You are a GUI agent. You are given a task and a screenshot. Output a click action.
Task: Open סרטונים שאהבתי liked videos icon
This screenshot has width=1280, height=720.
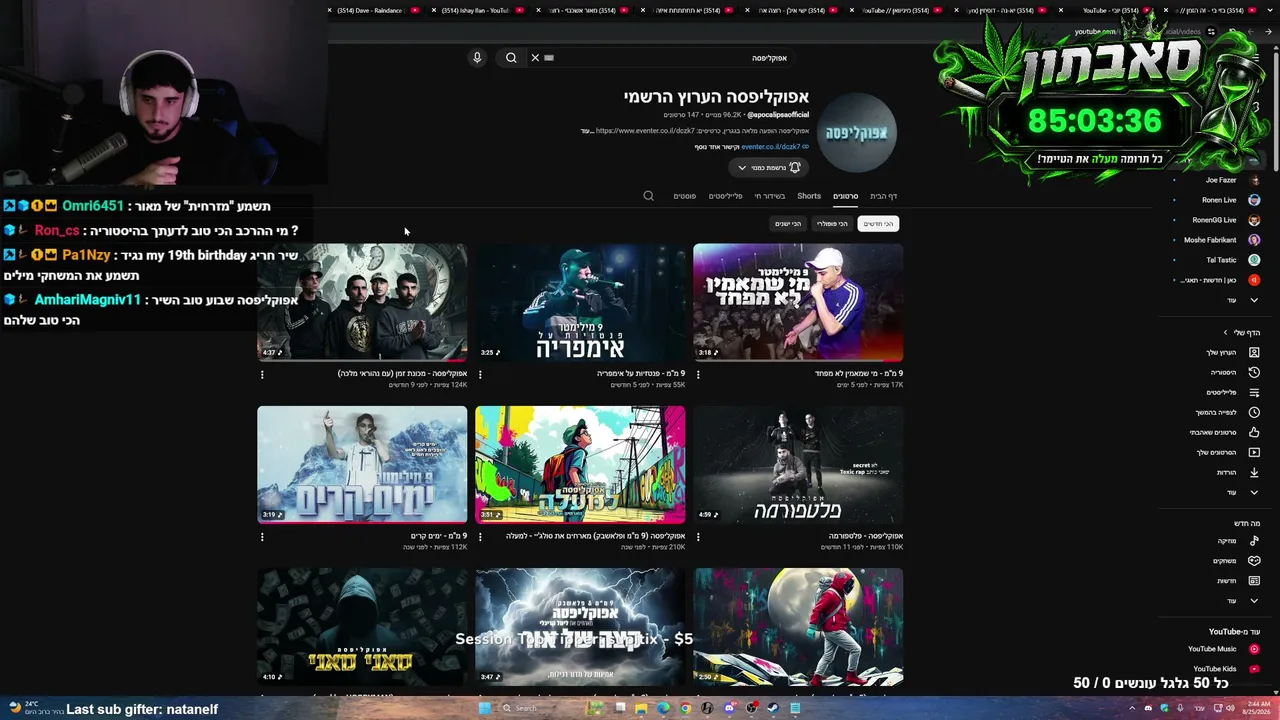1254,433
